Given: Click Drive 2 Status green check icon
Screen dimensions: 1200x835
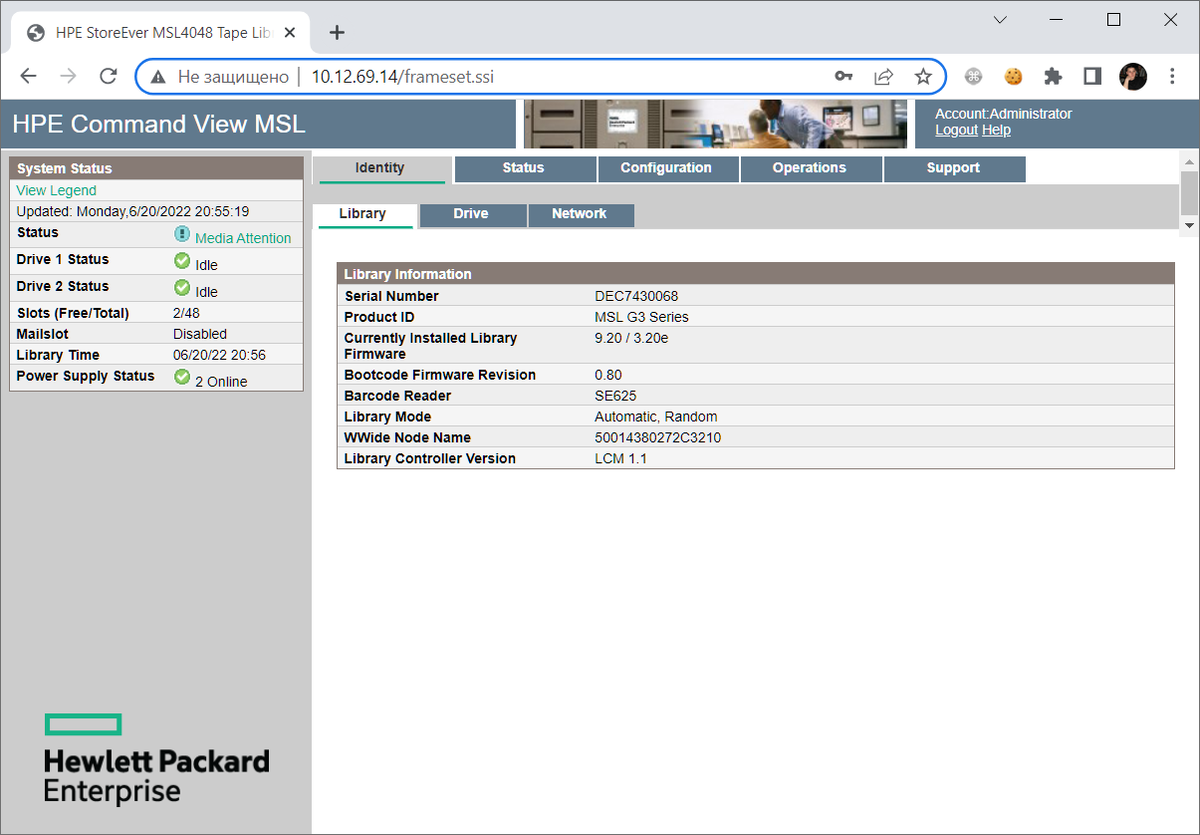Looking at the screenshot, I should click(182, 288).
